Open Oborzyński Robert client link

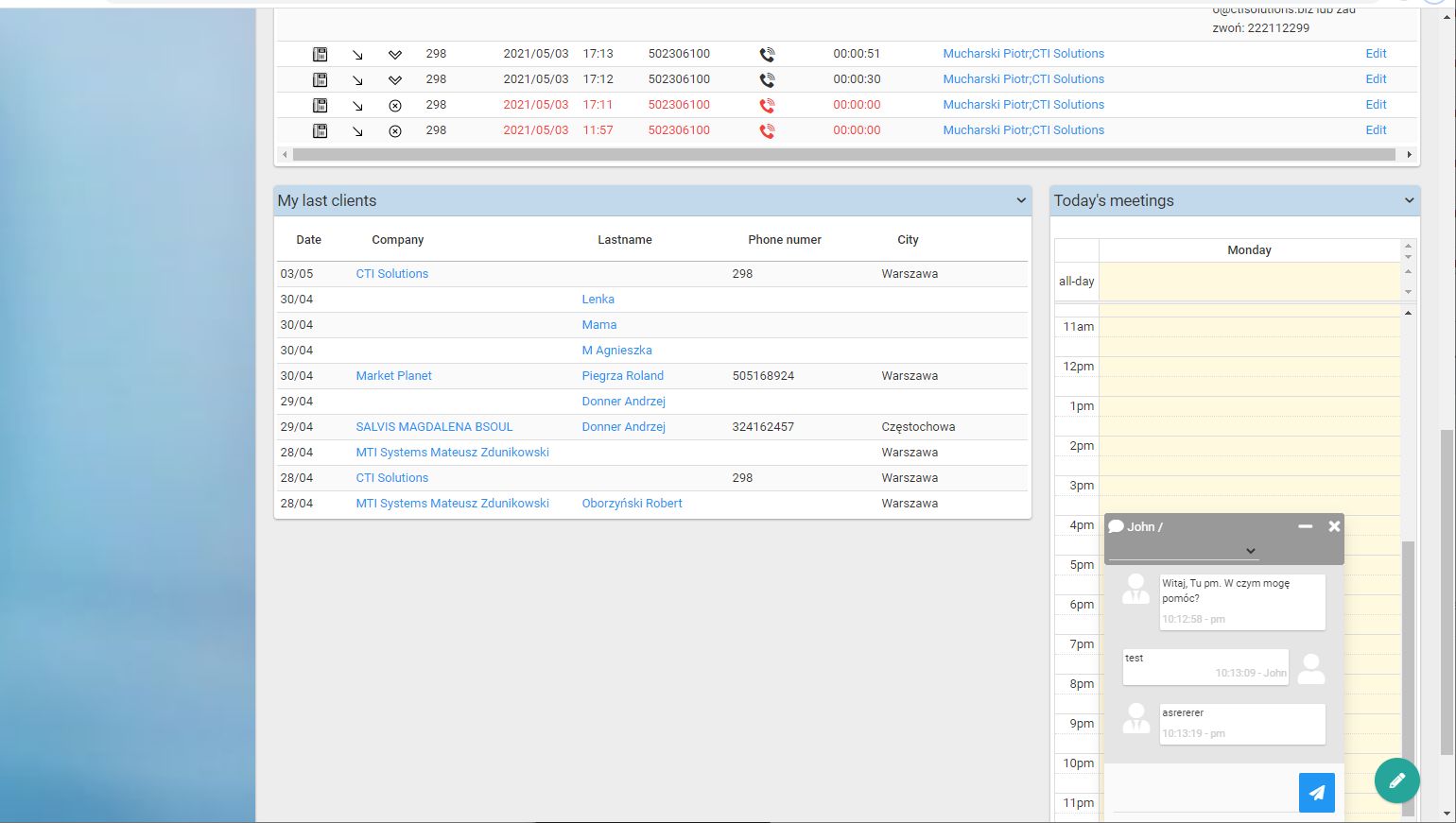point(632,504)
